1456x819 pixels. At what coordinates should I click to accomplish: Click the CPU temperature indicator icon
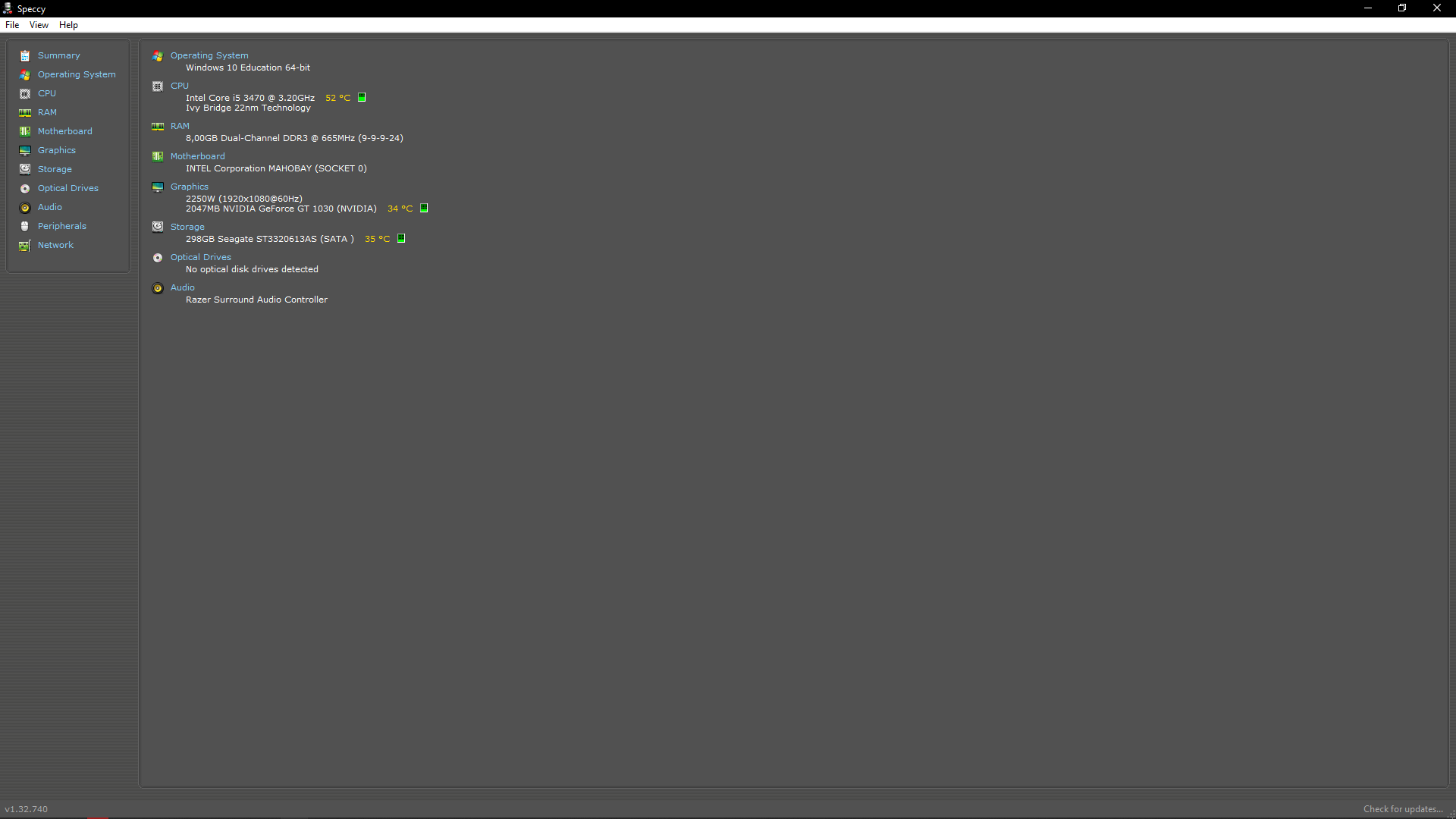click(362, 97)
